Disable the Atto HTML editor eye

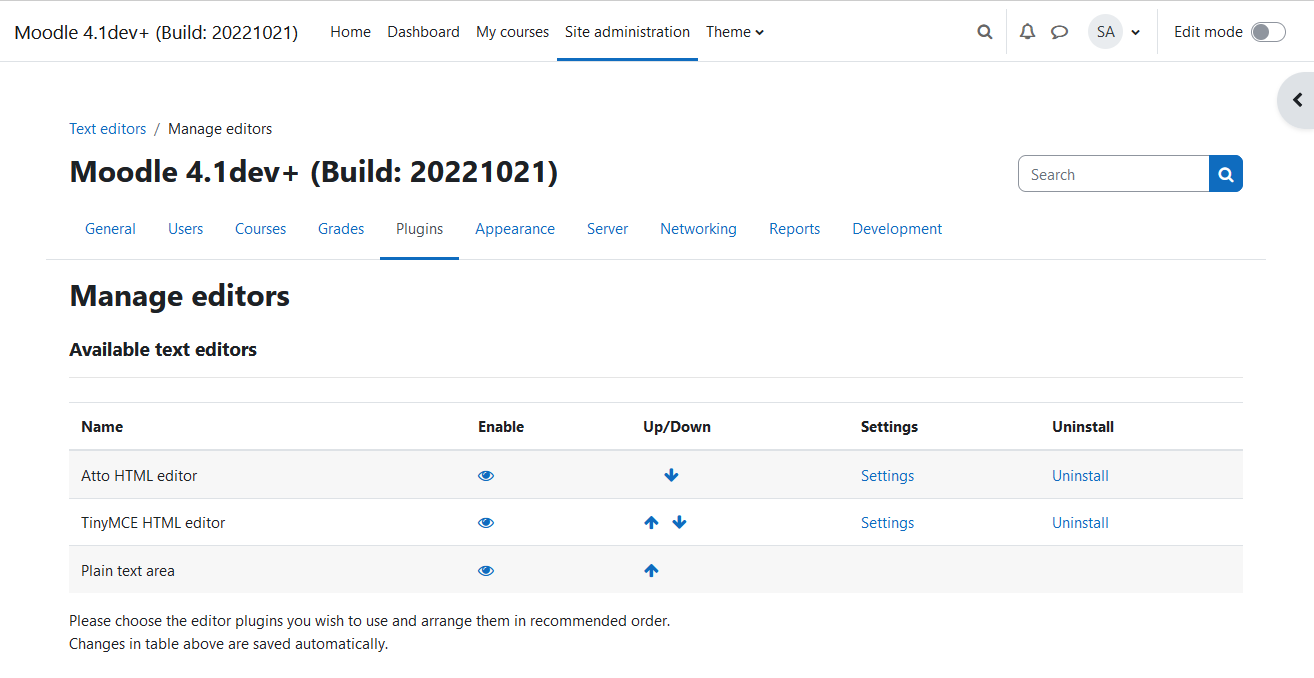[486, 476]
